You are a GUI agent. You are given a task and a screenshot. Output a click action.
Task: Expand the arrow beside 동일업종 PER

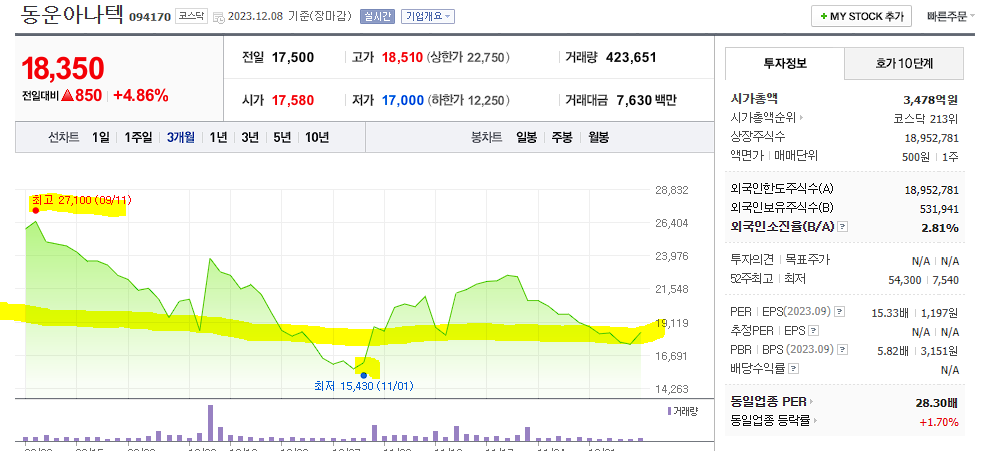tap(811, 402)
